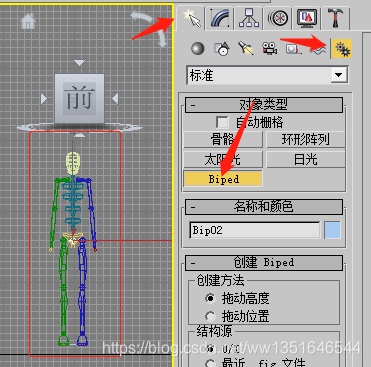Screen dimensions: 371x367
Task: Select the Space Warps category icon
Action: click(317, 49)
